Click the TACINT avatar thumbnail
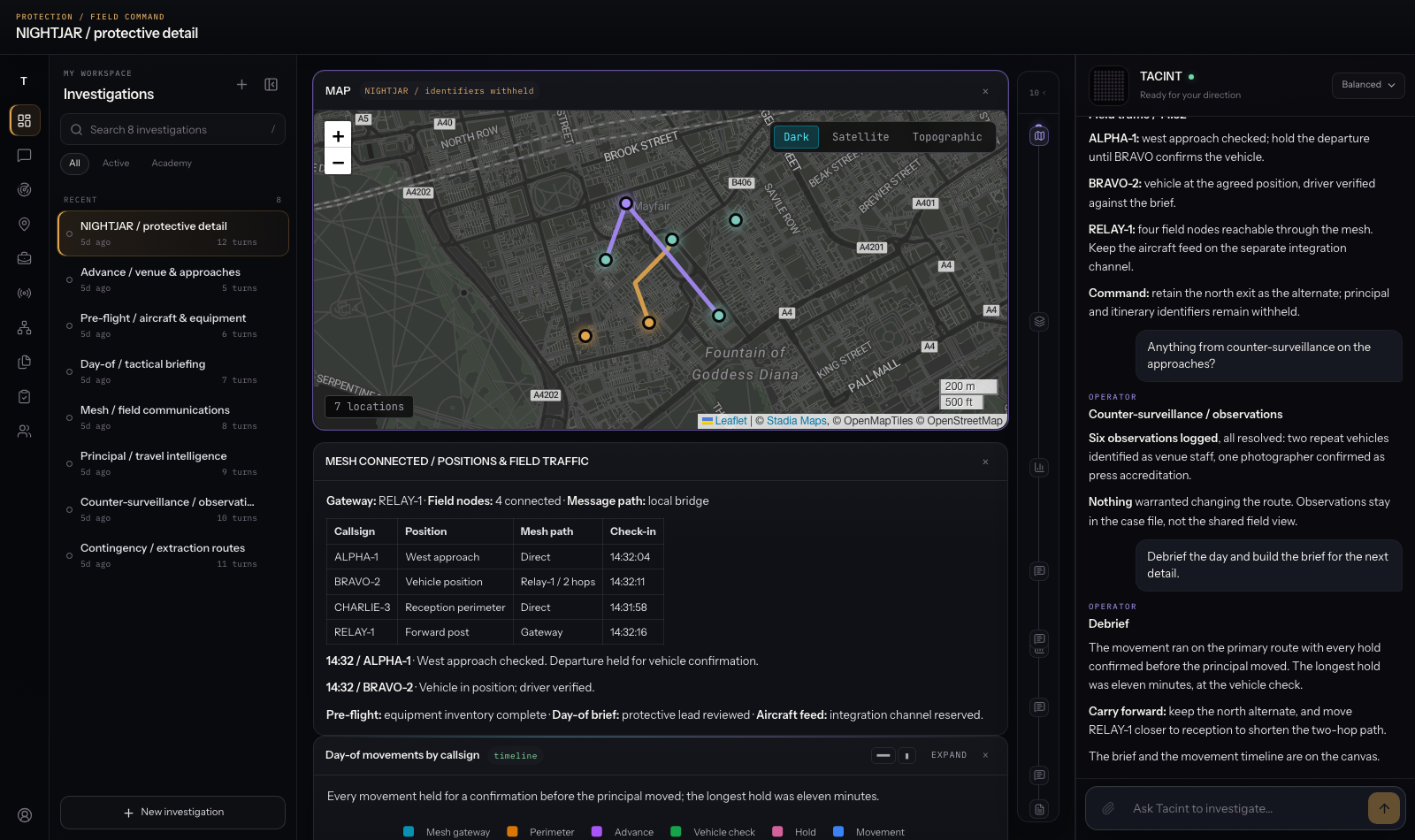 pyautogui.click(x=1109, y=86)
